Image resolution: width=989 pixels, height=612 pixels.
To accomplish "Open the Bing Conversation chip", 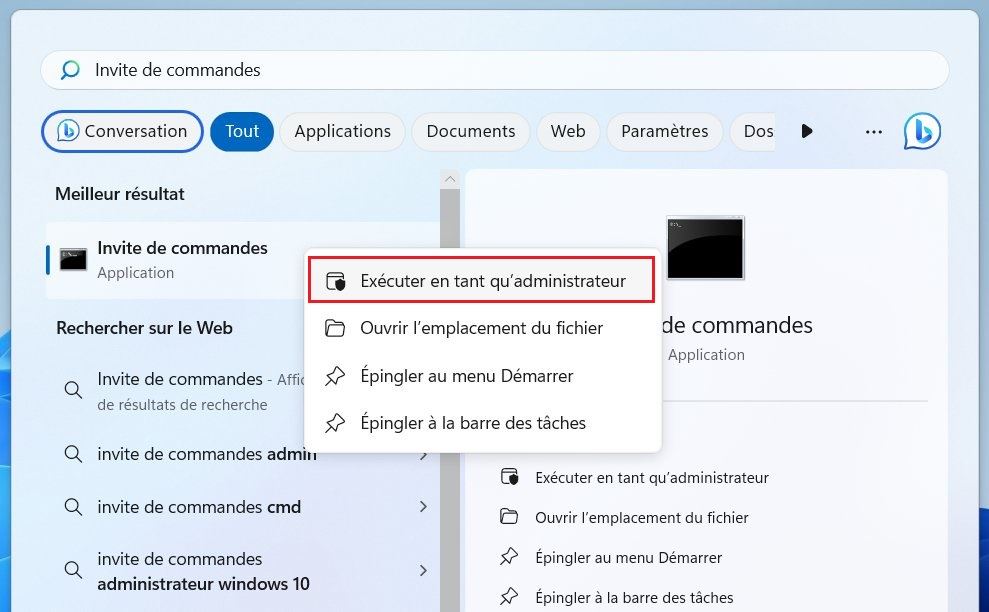I will [122, 131].
